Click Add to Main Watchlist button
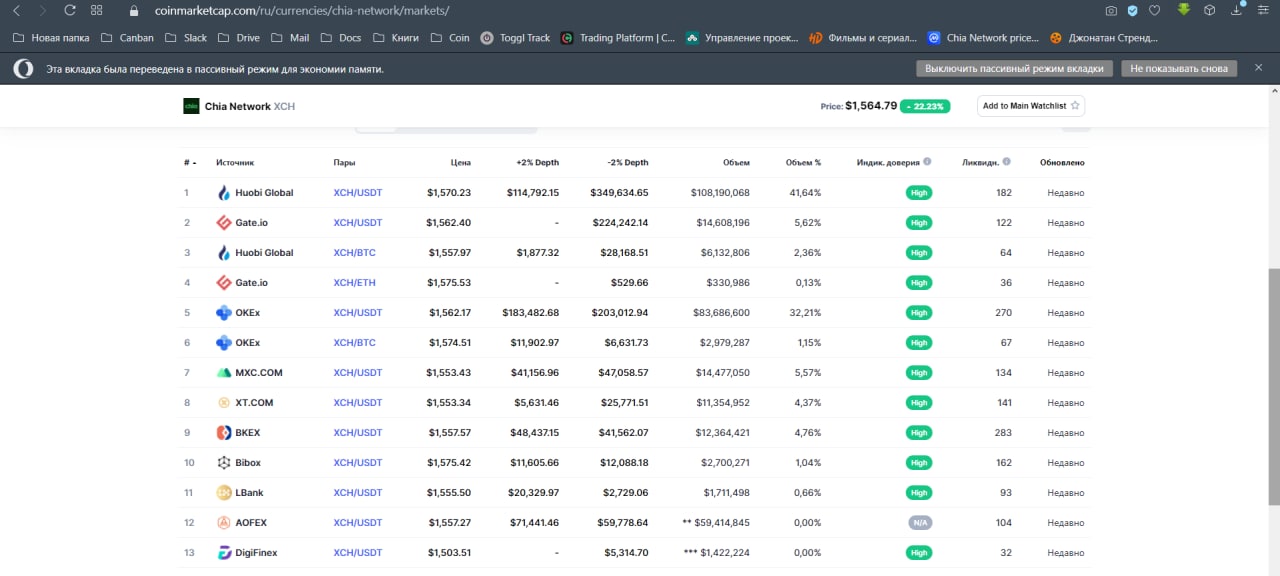The width and height of the screenshot is (1280, 576). [1031, 106]
